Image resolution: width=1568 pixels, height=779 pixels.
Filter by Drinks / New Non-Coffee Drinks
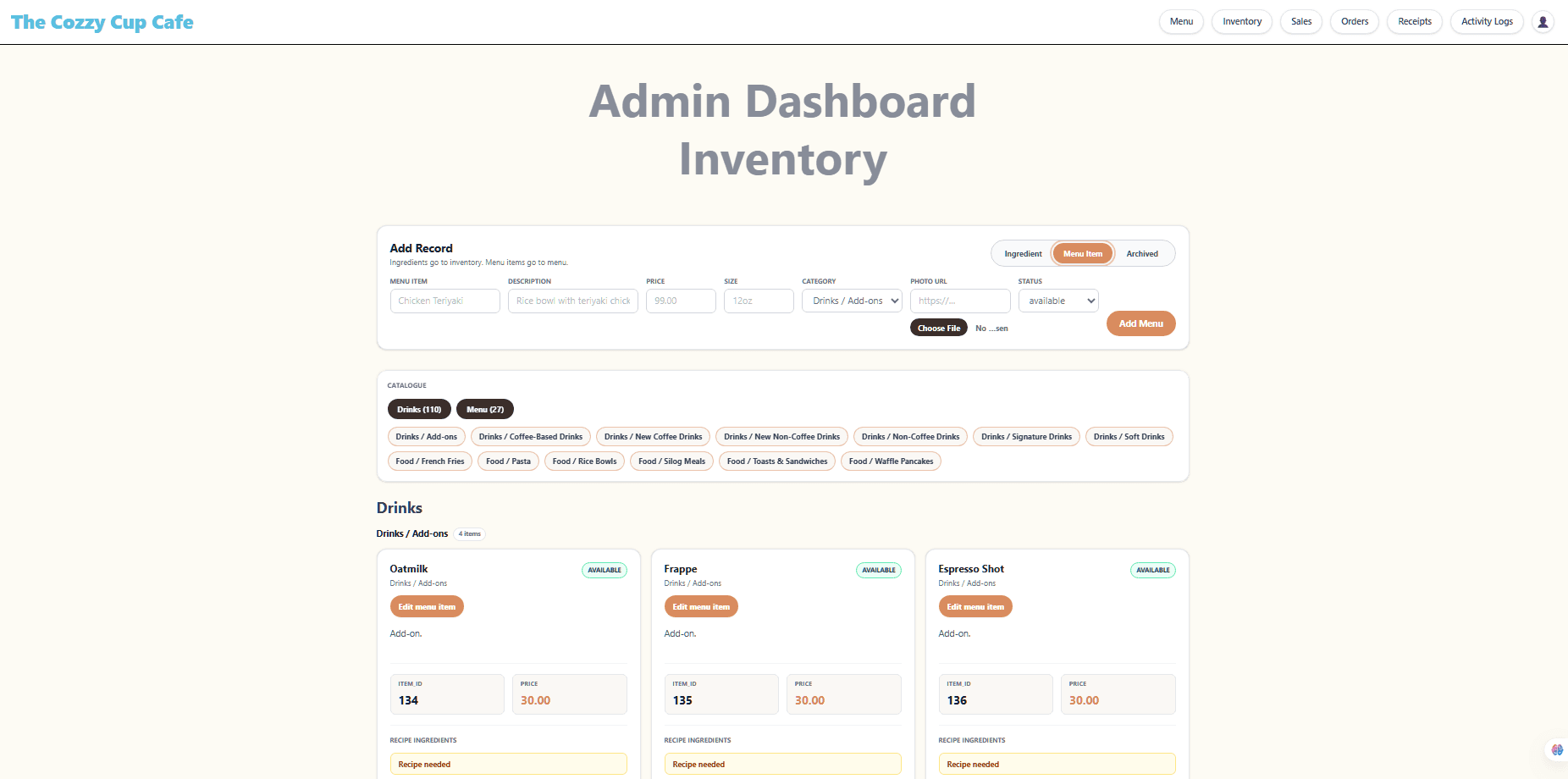coord(782,437)
